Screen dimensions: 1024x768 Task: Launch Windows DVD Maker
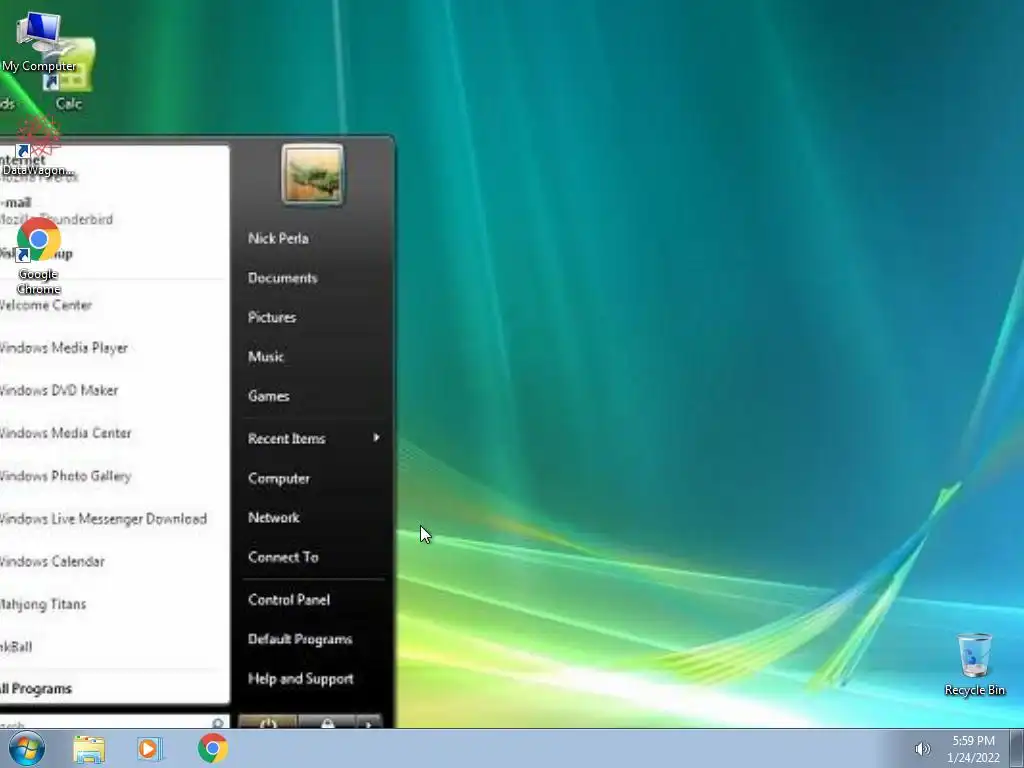click(59, 391)
